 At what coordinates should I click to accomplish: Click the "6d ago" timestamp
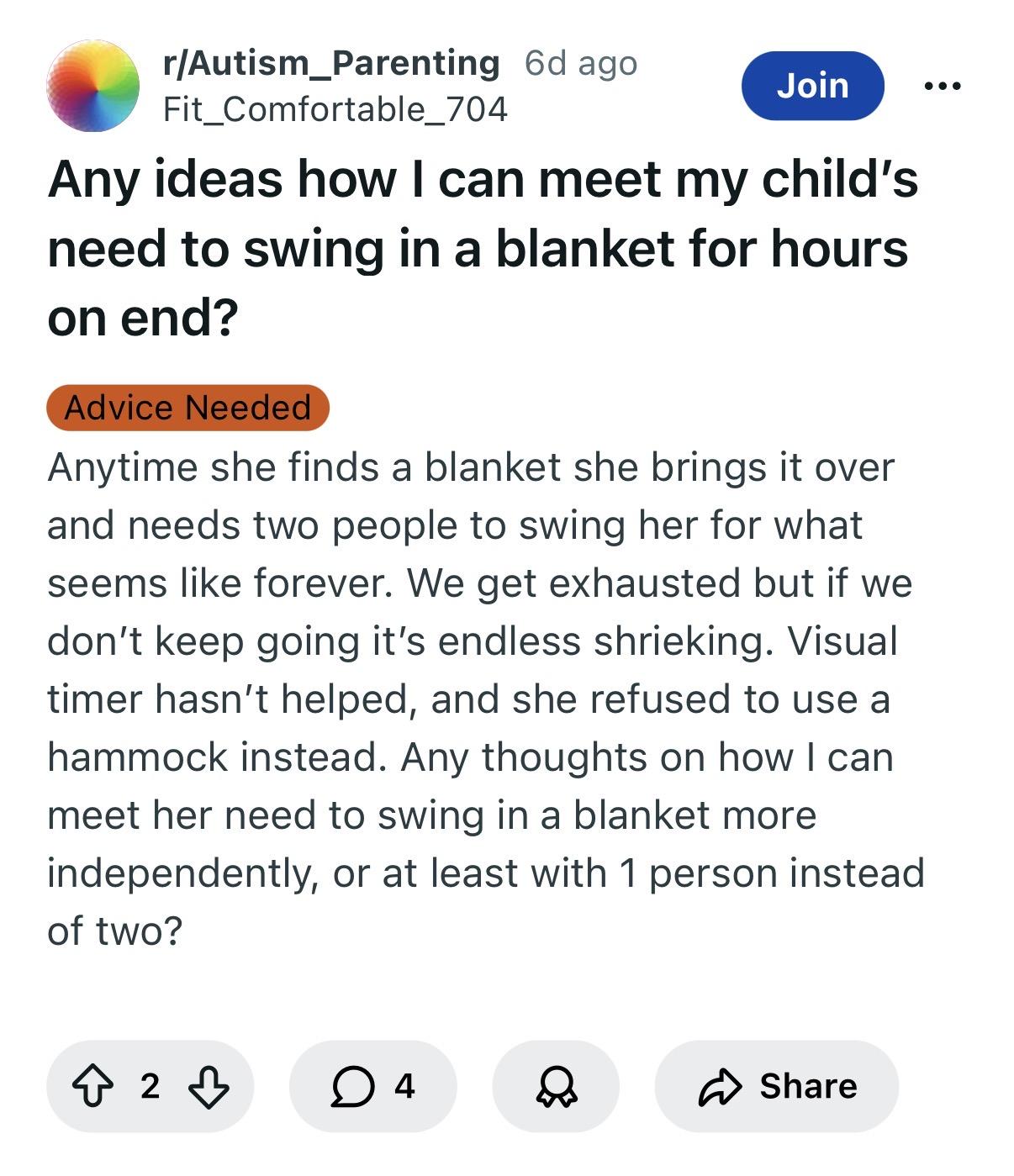click(580, 63)
